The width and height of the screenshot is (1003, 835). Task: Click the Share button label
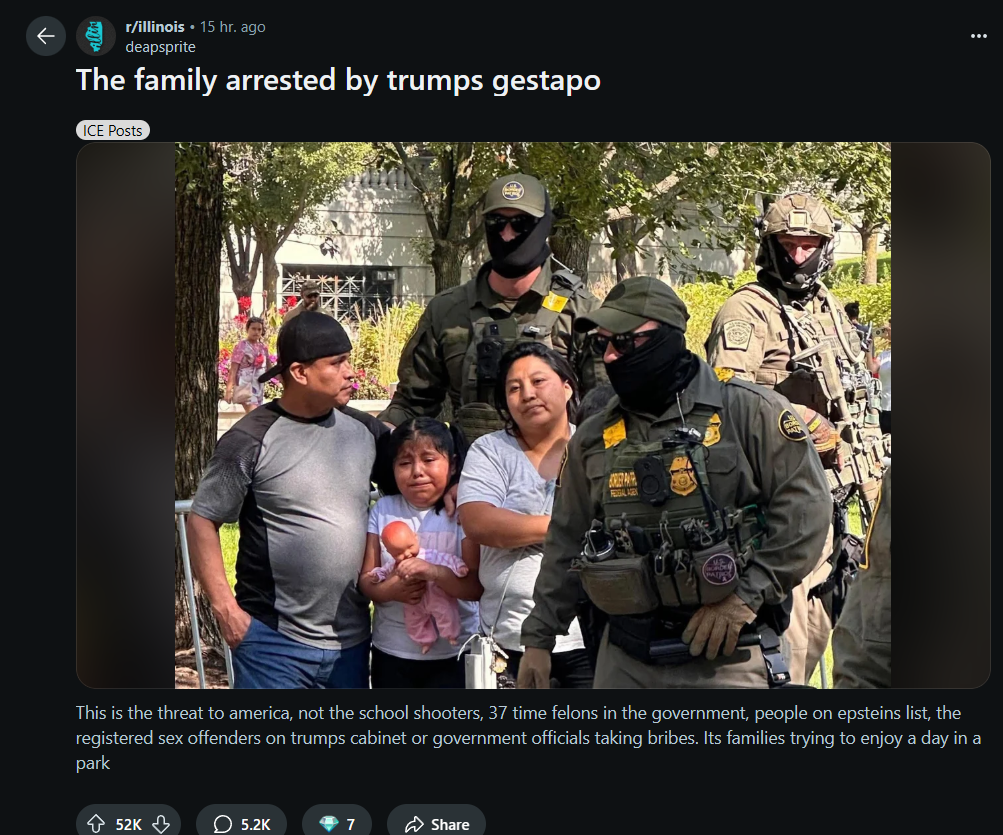[450, 824]
